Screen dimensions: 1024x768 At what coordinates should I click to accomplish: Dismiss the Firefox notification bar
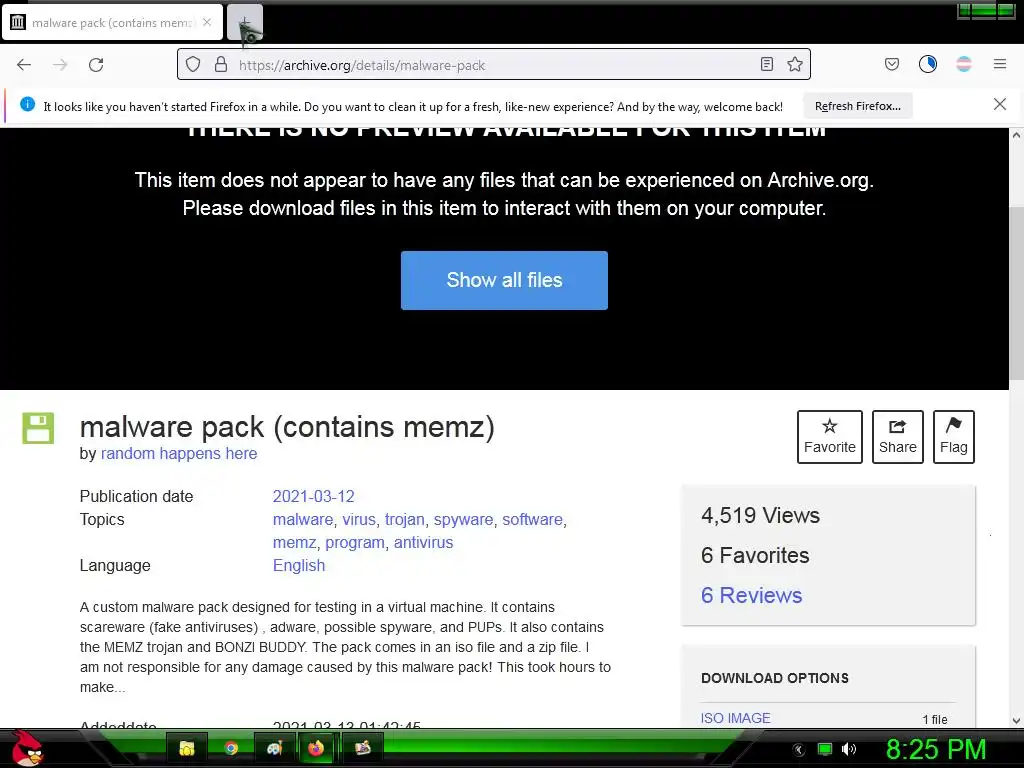click(x=999, y=104)
